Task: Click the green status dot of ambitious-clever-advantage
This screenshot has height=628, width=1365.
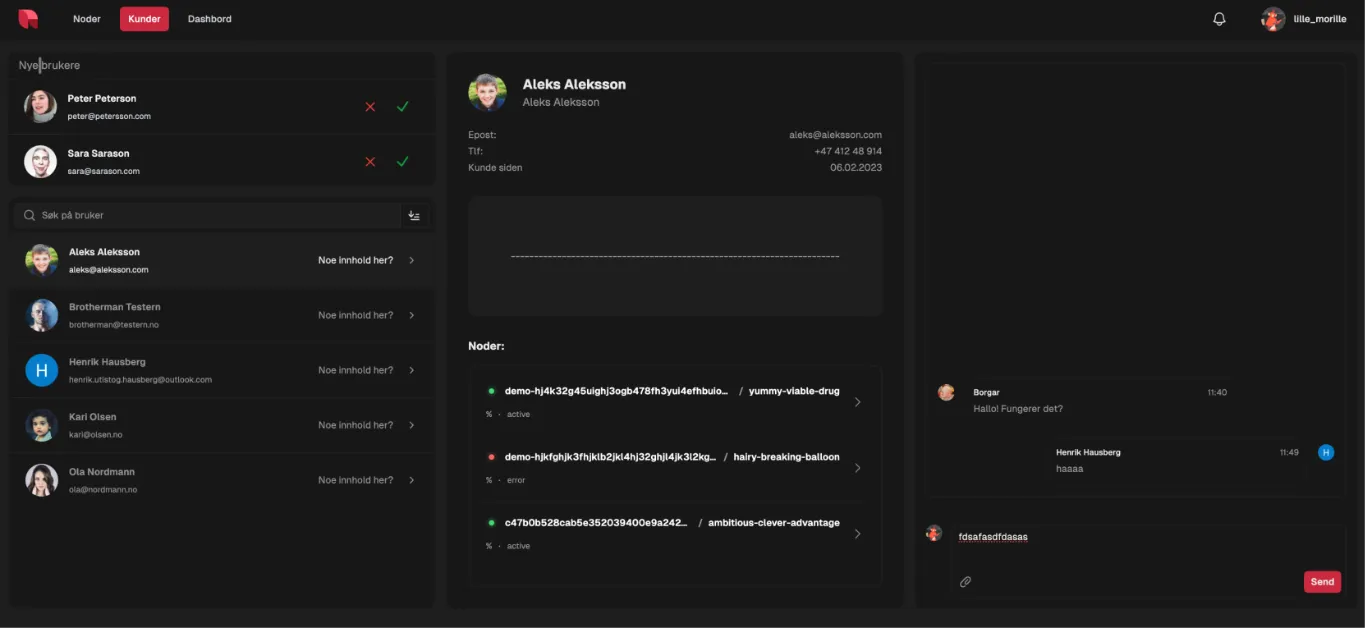Action: 491,523
